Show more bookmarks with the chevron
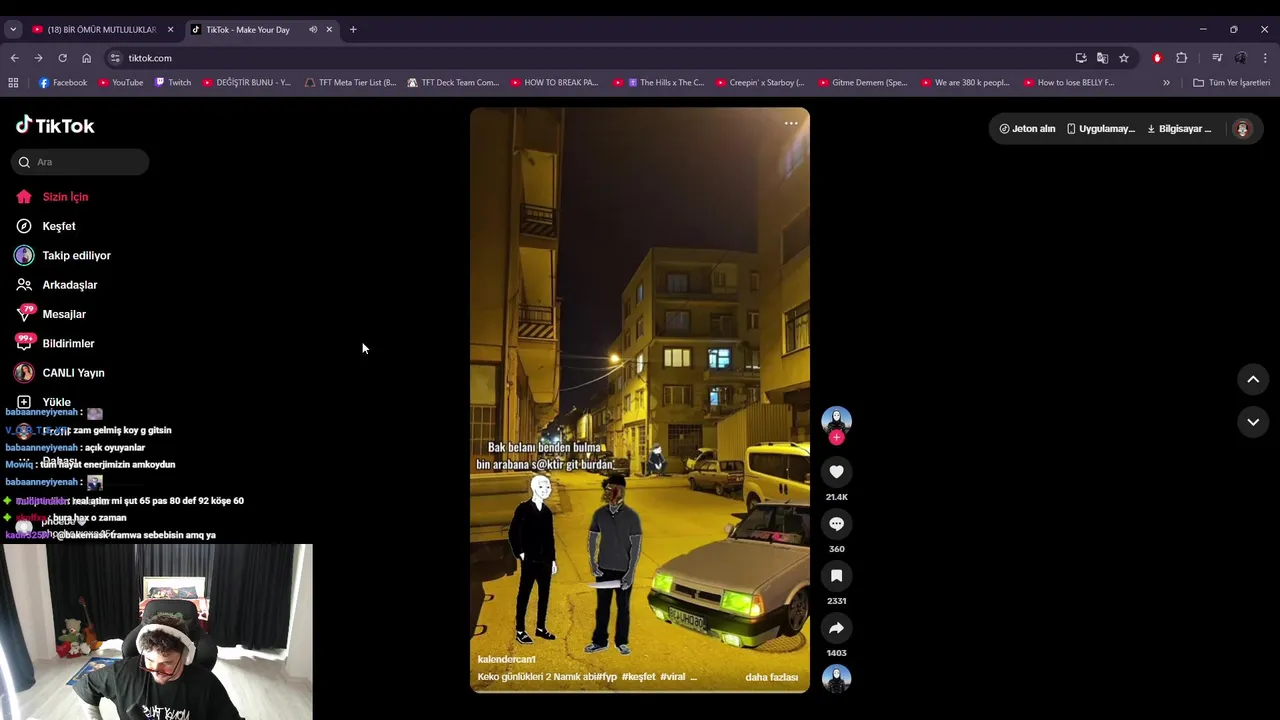The height and width of the screenshot is (720, 1280). [1166, 83]
